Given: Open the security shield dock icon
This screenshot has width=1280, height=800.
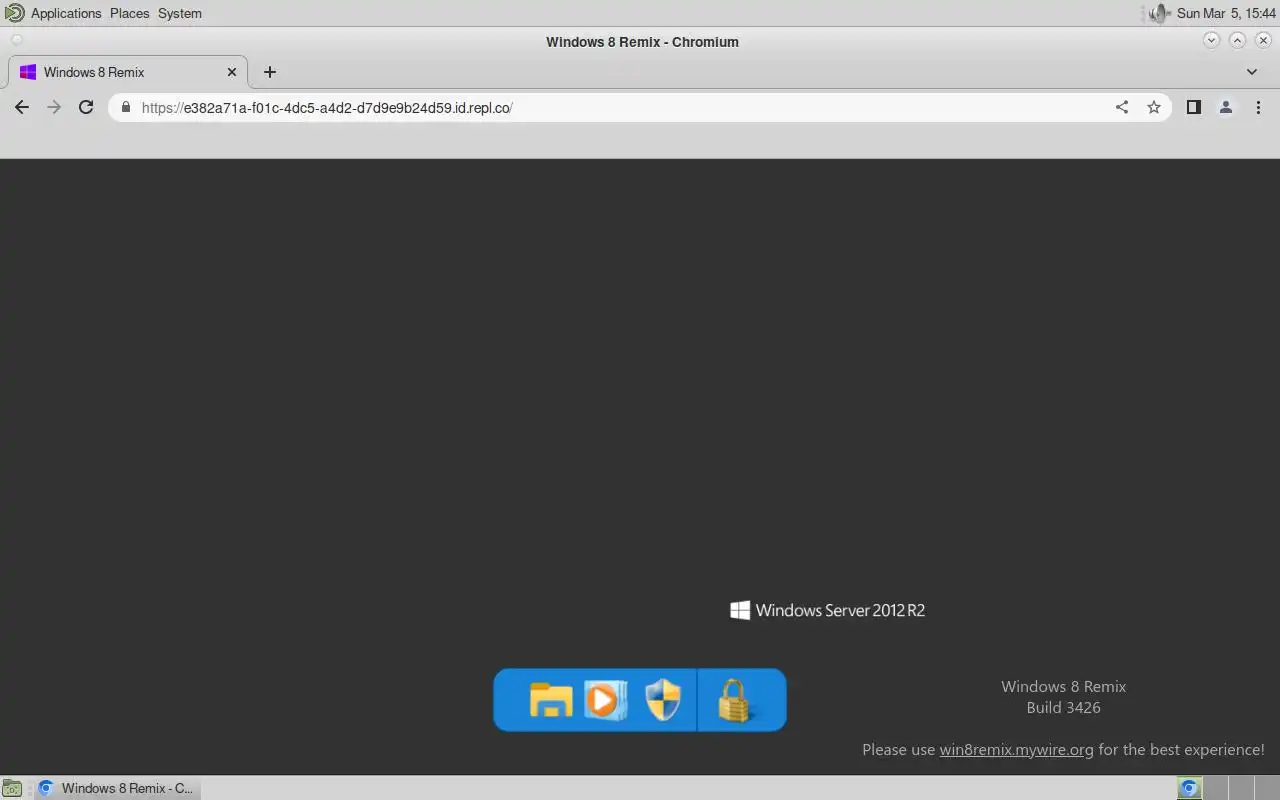Looking at the screenshot, I should [663, 699].
